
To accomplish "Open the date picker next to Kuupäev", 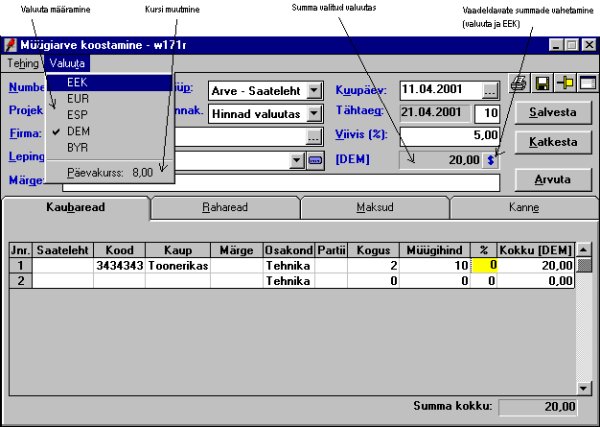I will (489, 90).
